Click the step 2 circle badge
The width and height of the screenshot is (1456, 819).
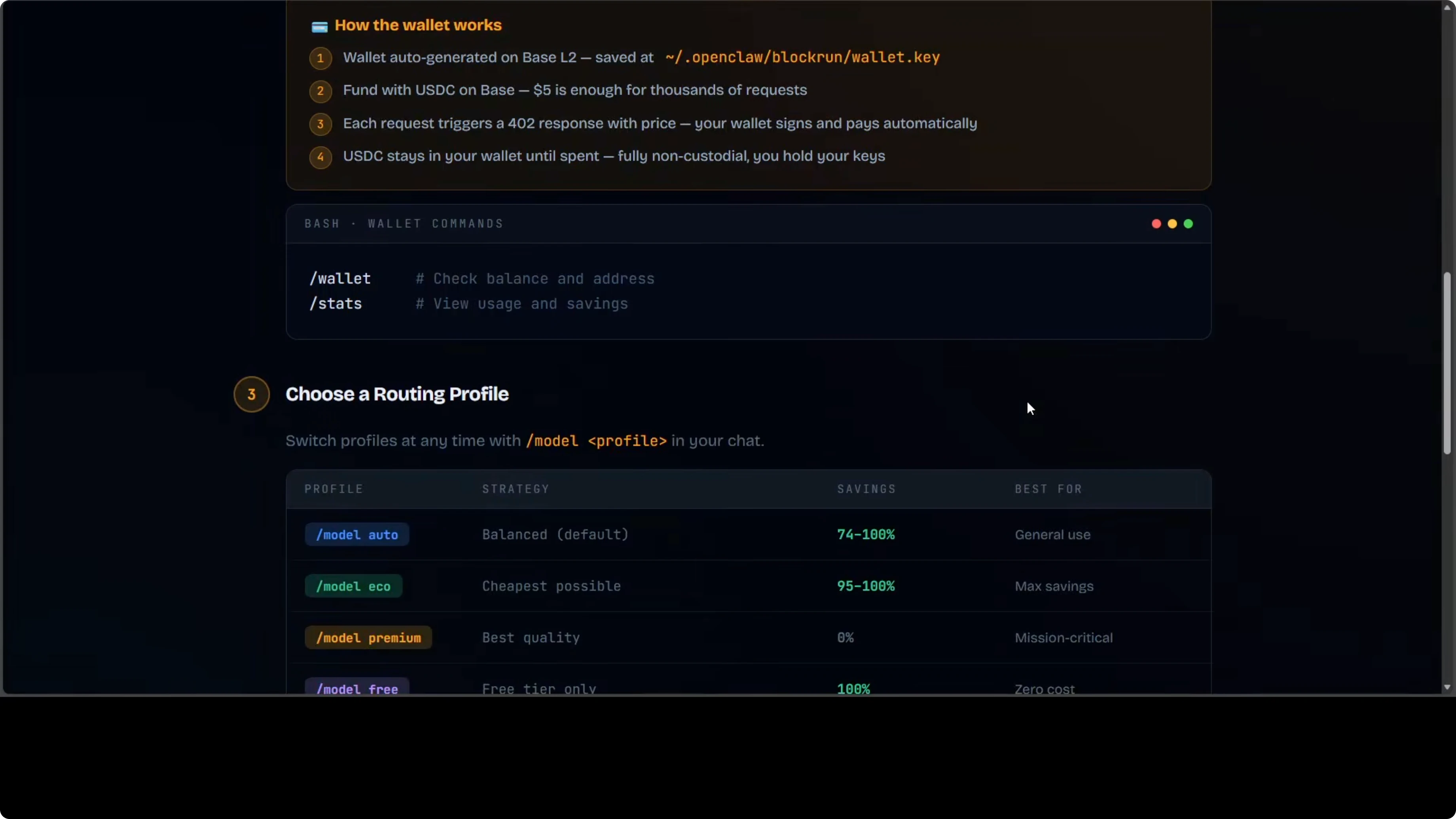point(320,91)
